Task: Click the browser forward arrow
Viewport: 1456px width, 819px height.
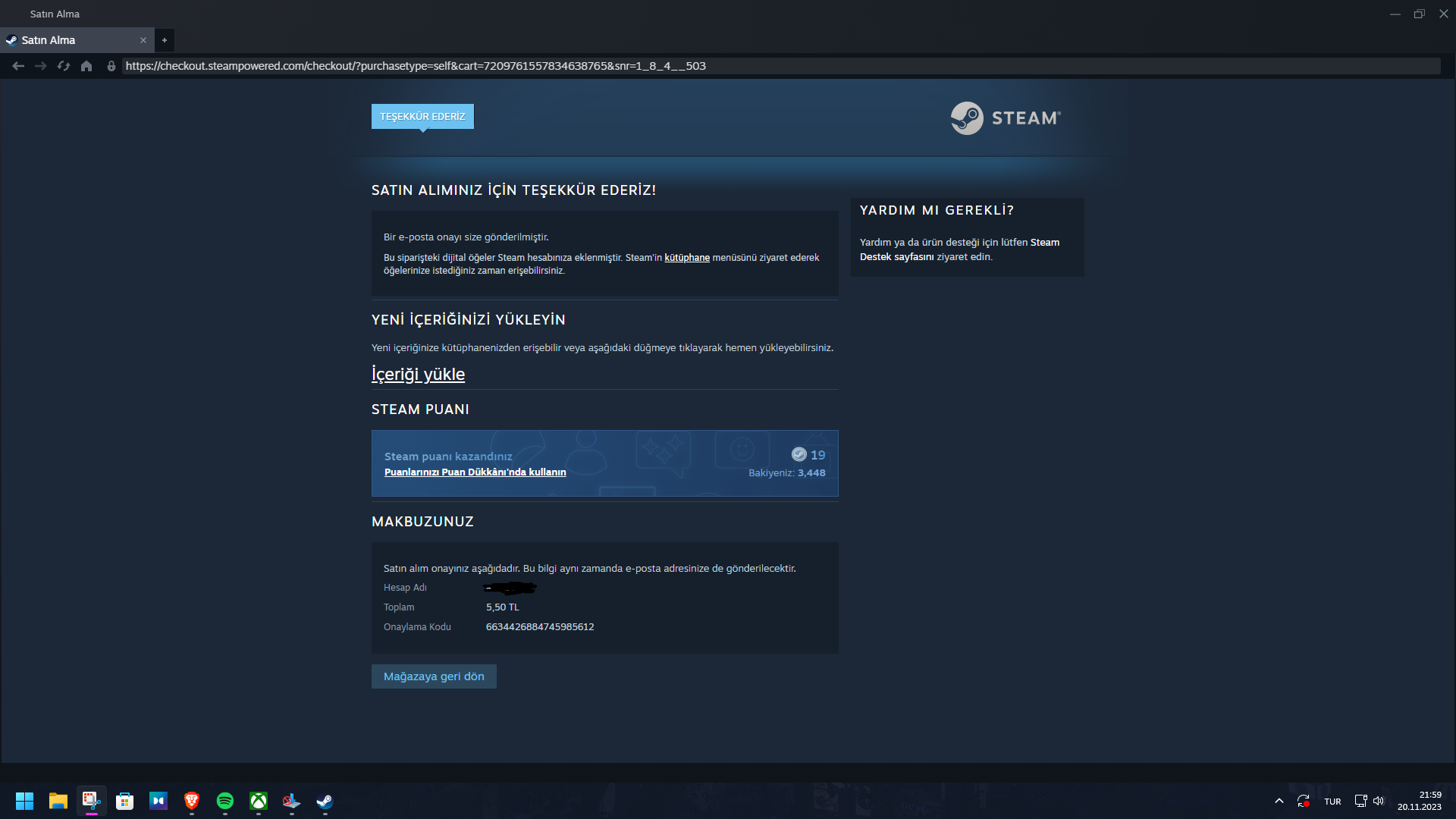Action: coord(41,66)
